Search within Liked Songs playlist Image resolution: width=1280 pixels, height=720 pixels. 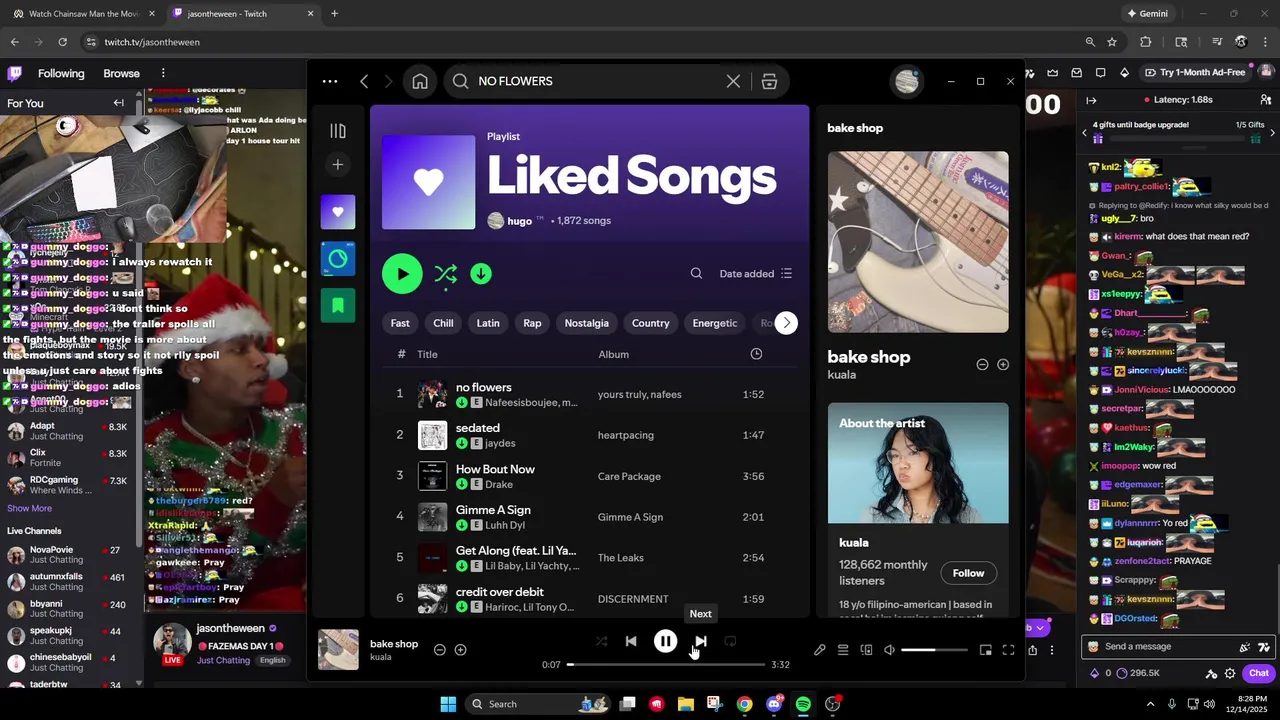[x=696, y=273]
